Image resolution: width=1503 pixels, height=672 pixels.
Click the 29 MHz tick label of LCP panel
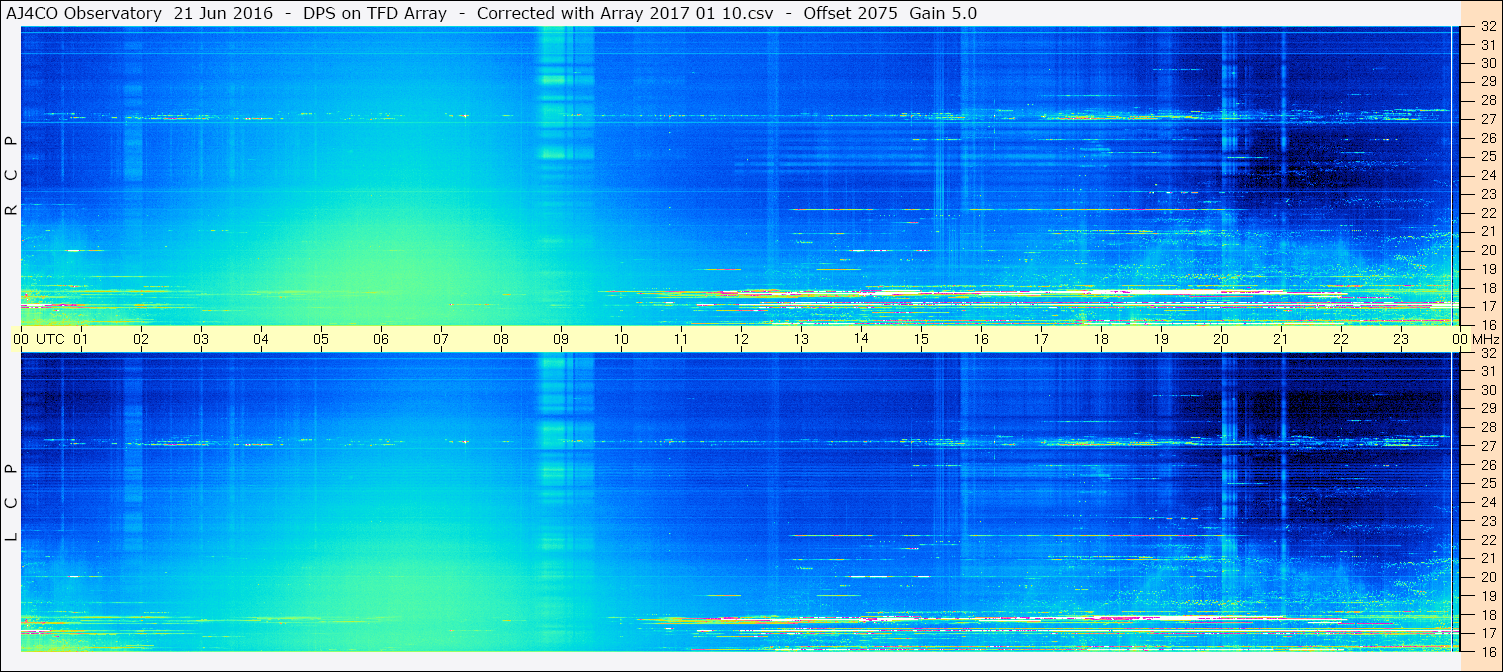(1488, 409)
